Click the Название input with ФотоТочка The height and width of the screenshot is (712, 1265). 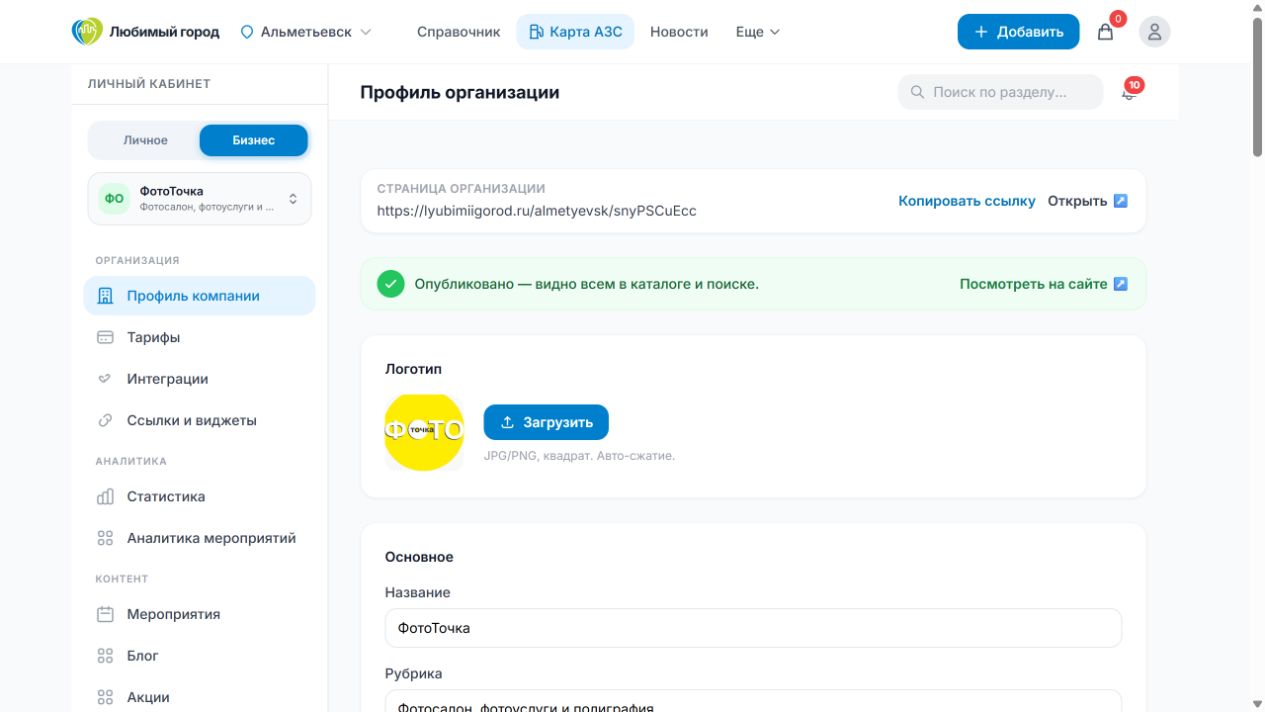tap(753, 628)
